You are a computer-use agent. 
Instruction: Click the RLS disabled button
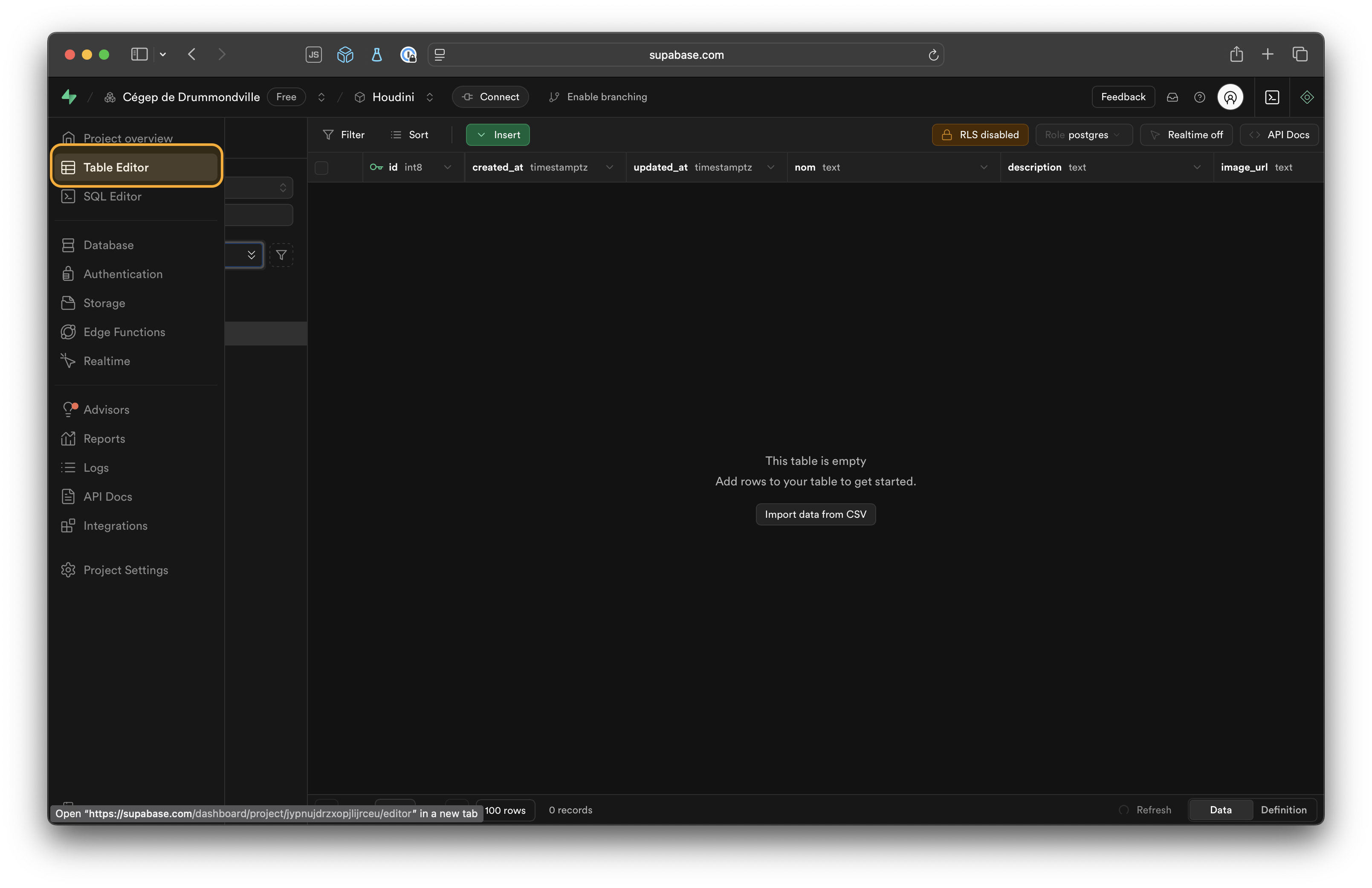(980, 134)
